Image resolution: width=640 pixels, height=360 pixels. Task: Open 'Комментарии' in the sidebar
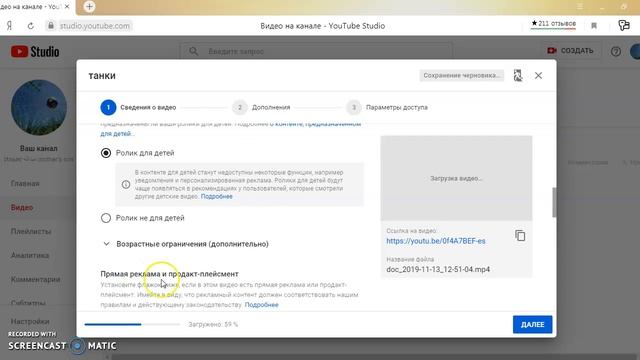[36, 280]
